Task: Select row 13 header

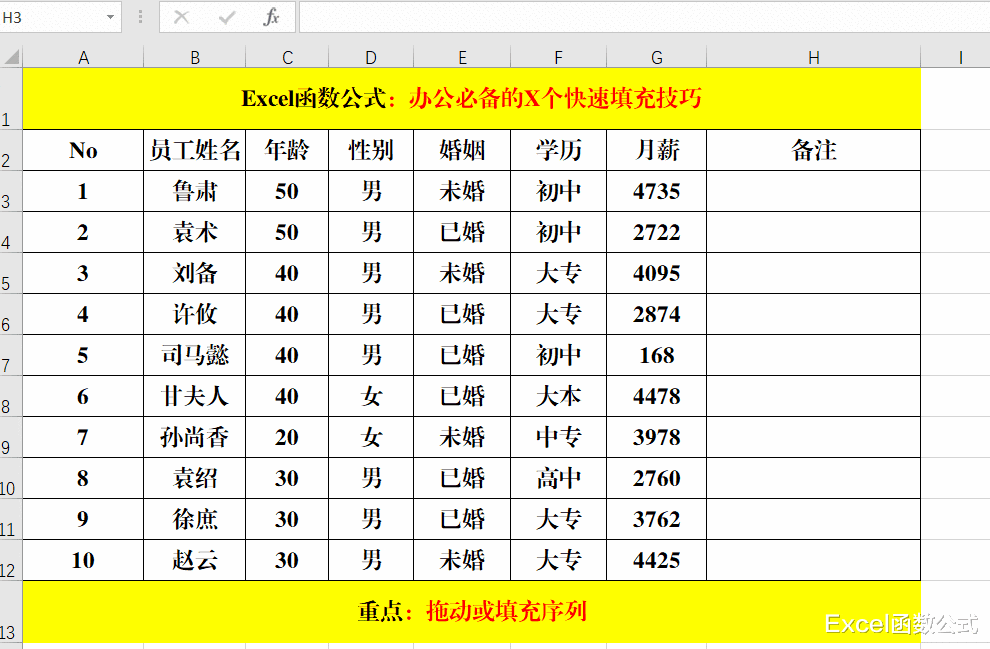Action: pos(11,612)
